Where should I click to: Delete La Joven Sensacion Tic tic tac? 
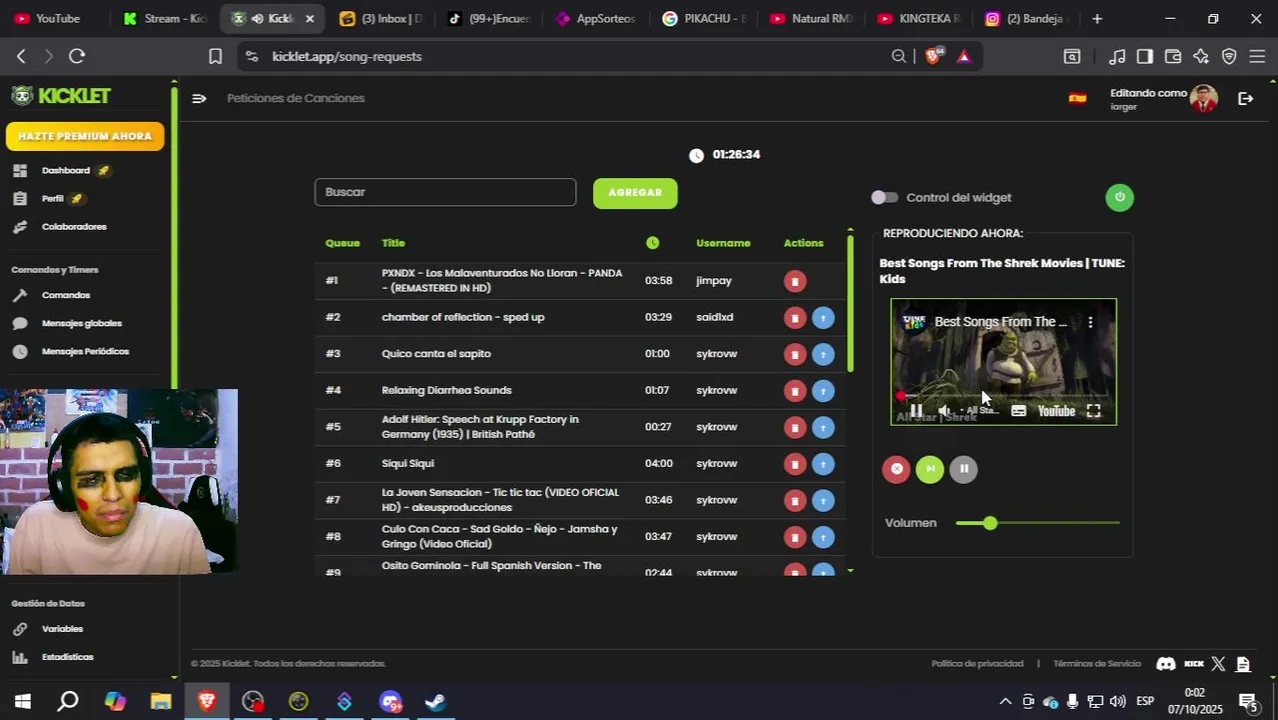point(794,500)
